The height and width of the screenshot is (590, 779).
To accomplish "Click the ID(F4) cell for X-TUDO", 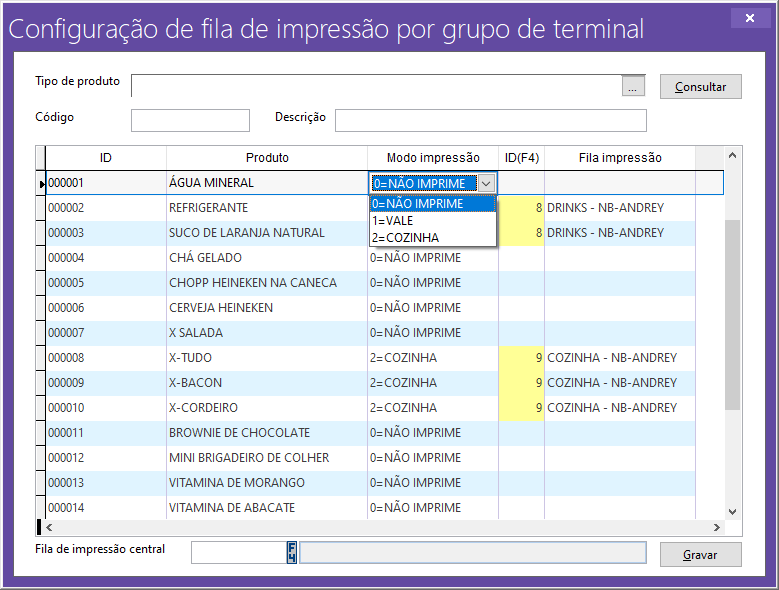I will pos(521,358).
